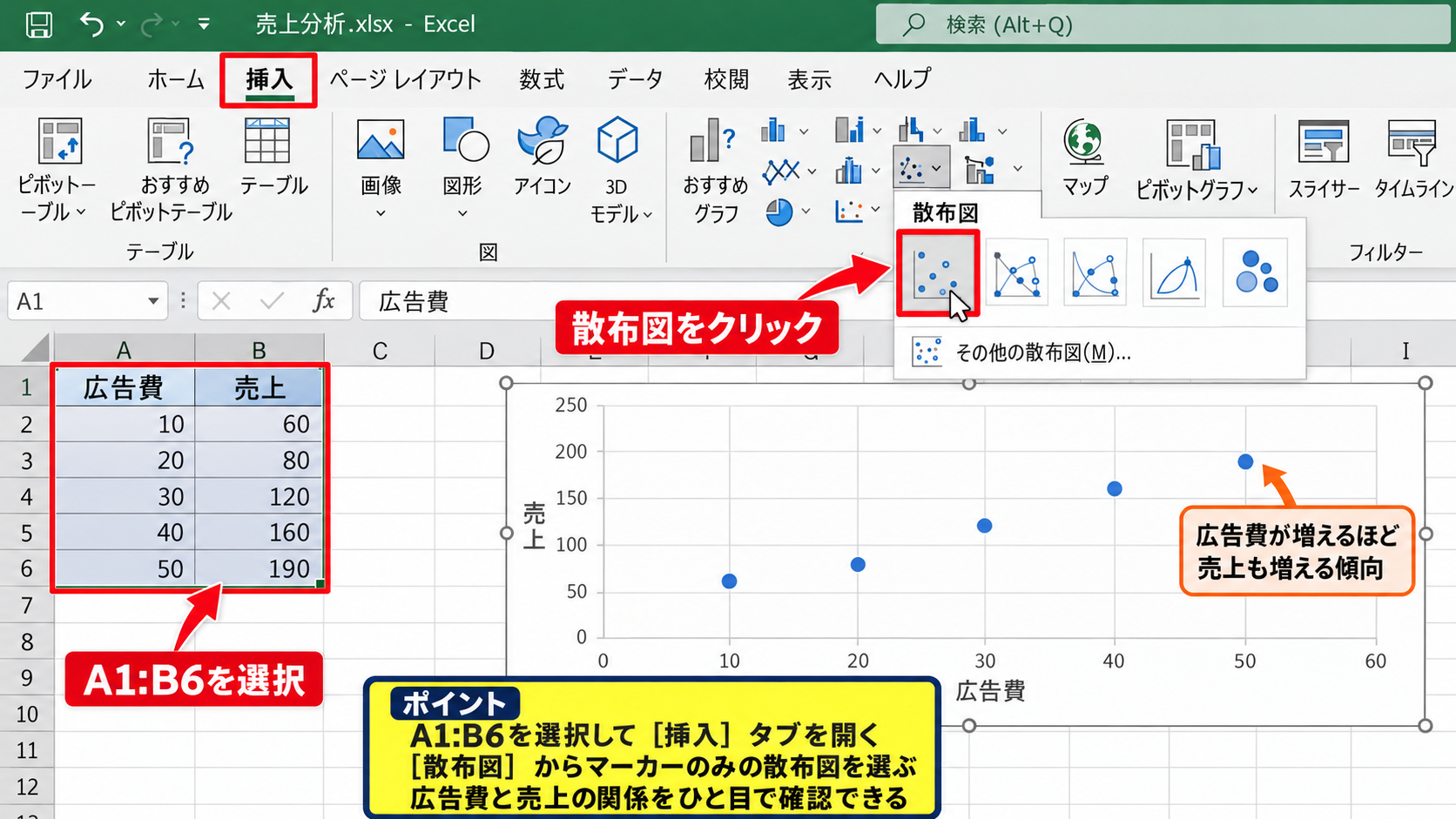Select scatter with smooth lines and markers
The width and height of the screenshot is (1456, 819).
click(1095, 272)
